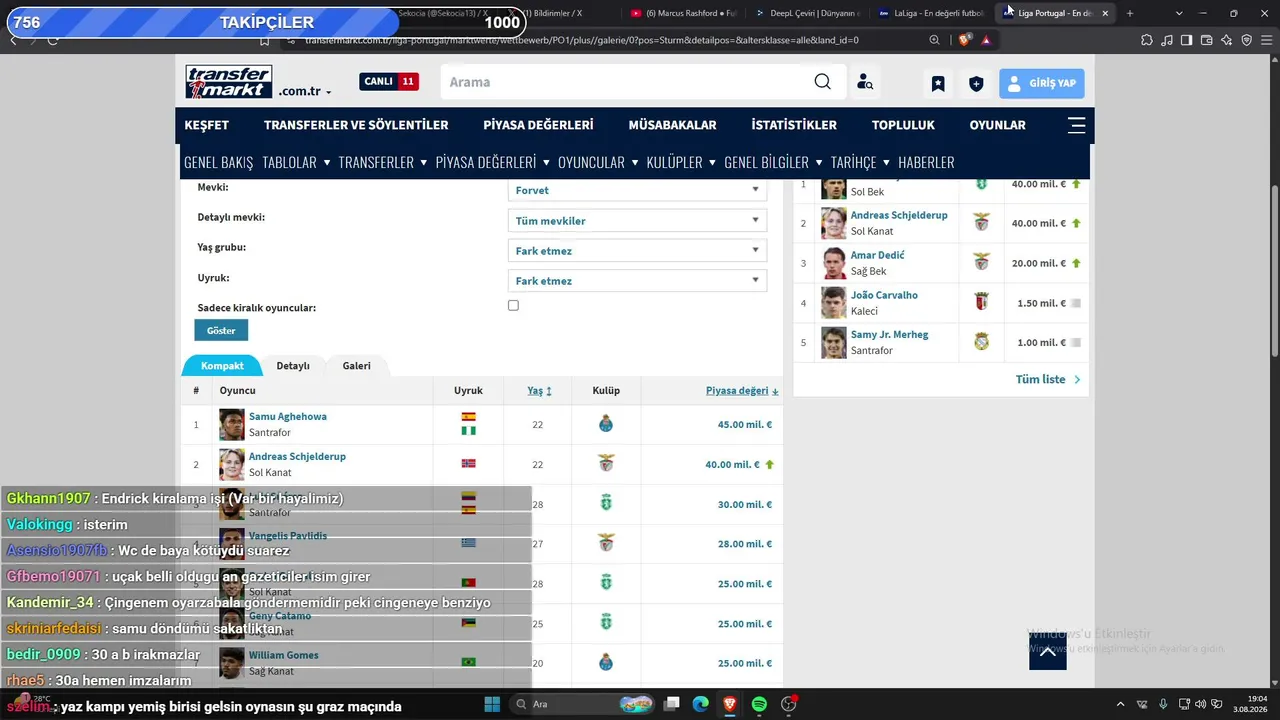Click the Brave icon in the taskbar
Viewport: 1280px width, 720px height.
click(x=730, y=704)
